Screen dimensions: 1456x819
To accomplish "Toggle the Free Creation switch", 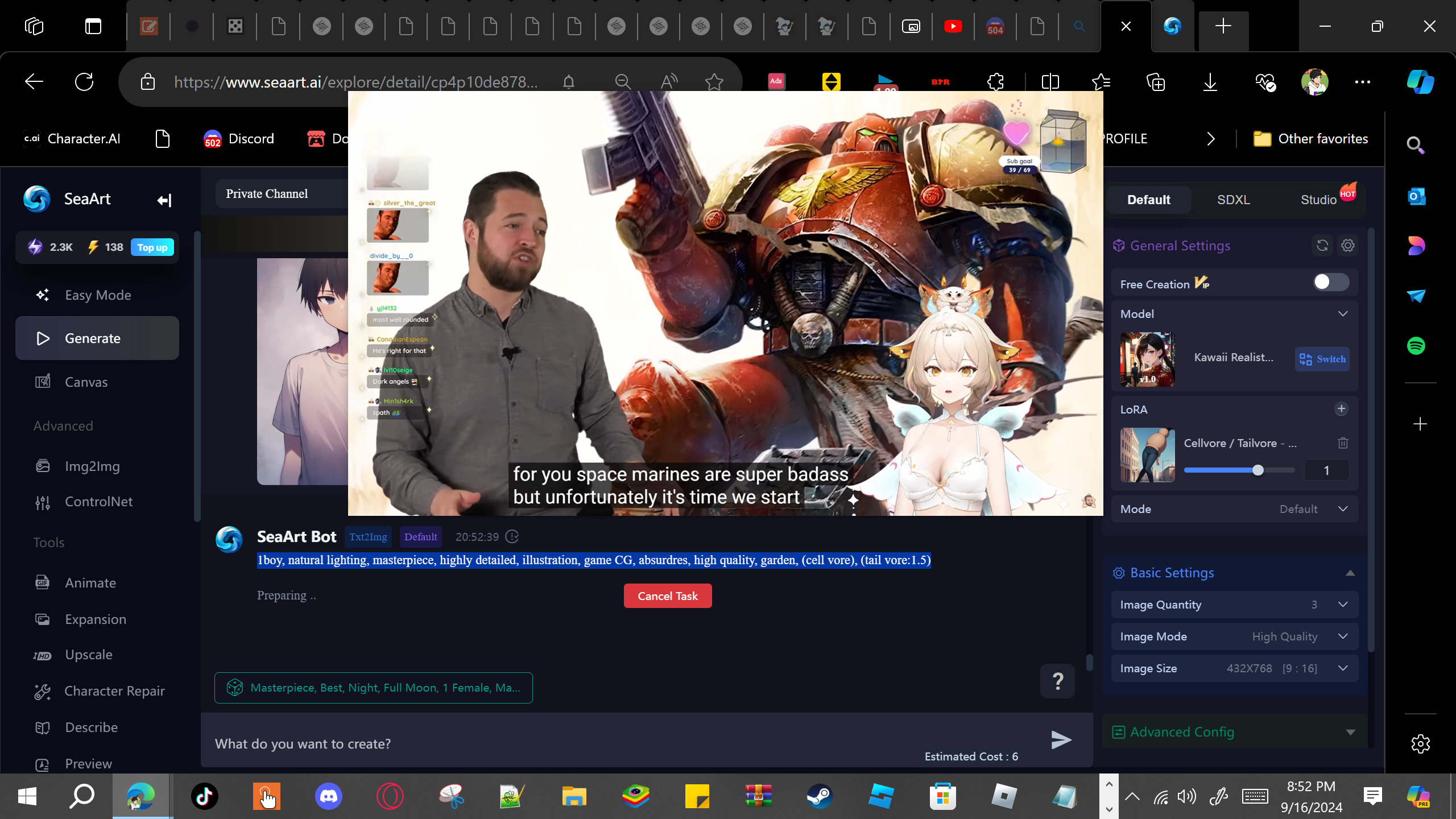I will (1331, 282).
